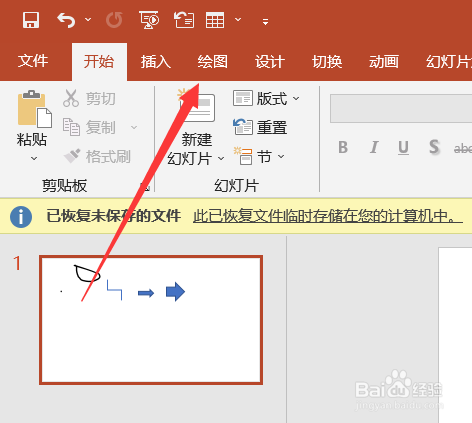Select slide 1 thumbnail

[x=151, y=320]
